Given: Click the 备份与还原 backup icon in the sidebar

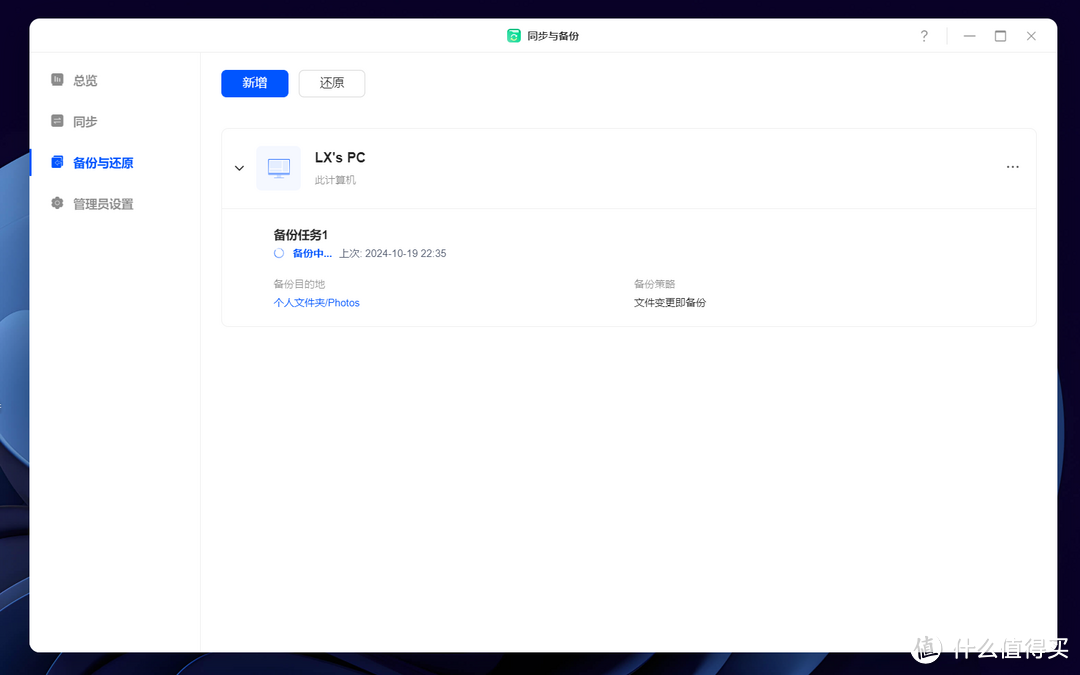Looking at the screenshot, I should (57, 162).
